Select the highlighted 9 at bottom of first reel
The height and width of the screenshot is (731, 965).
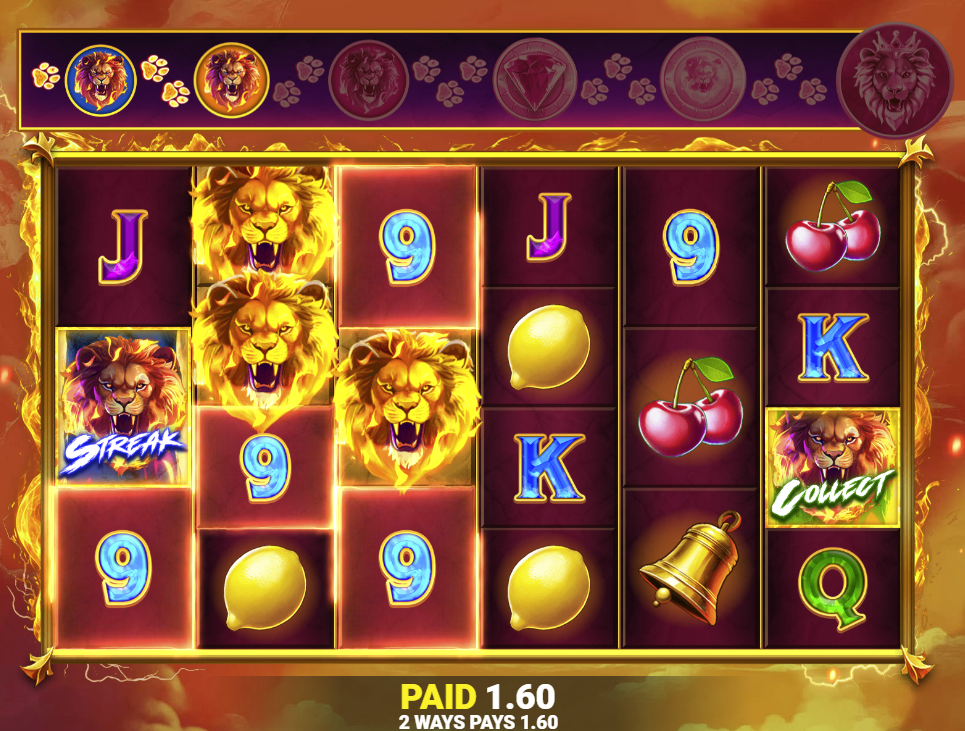point(123,567)
